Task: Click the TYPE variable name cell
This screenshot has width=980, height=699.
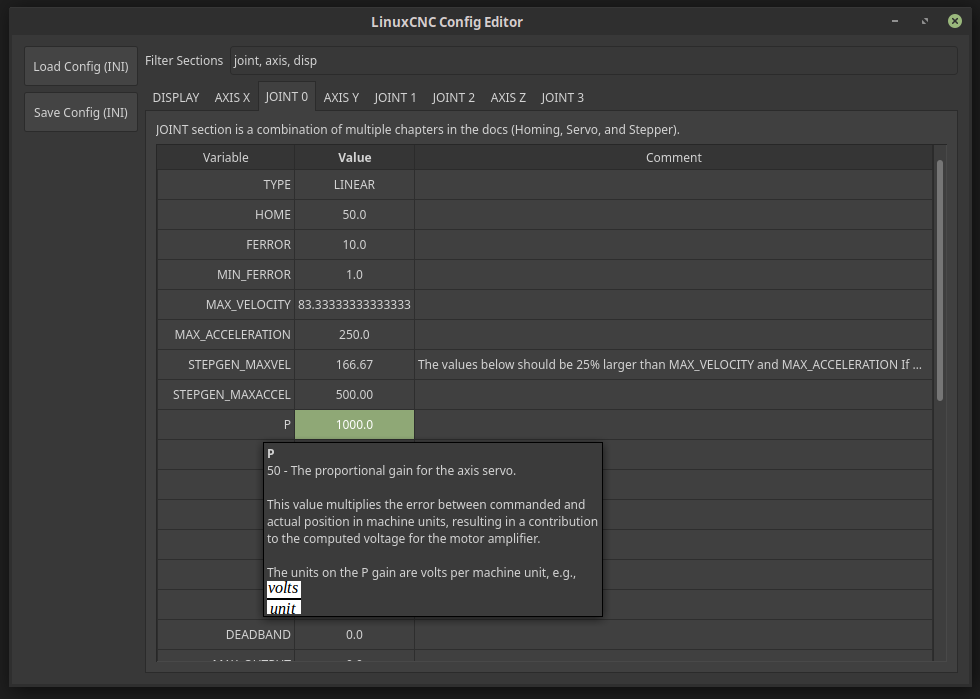Action: click(x=226, y=184)
